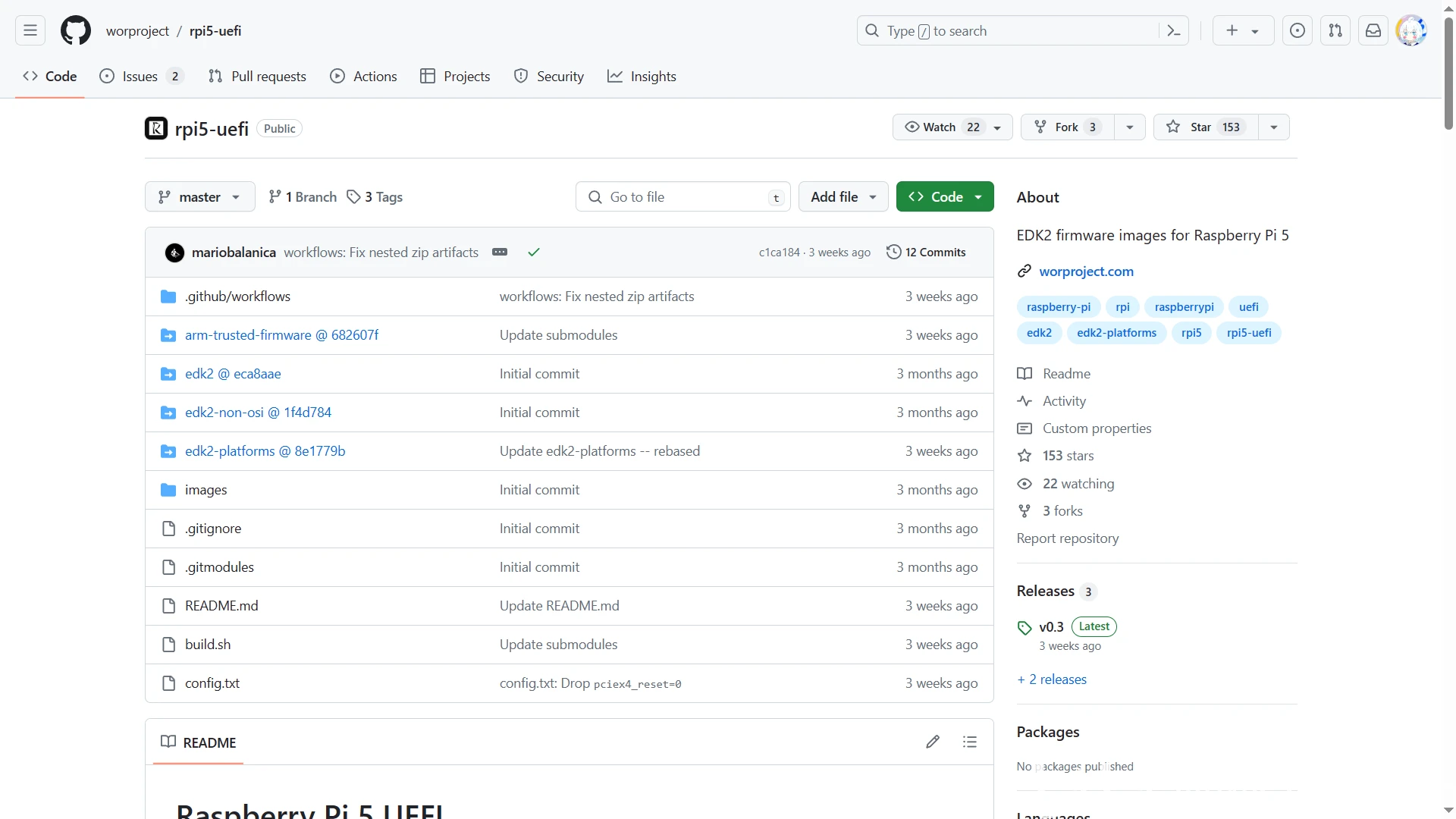Click the submodule icon beside edk2-non-osi
1456x819 pixels.
point(168,413)
